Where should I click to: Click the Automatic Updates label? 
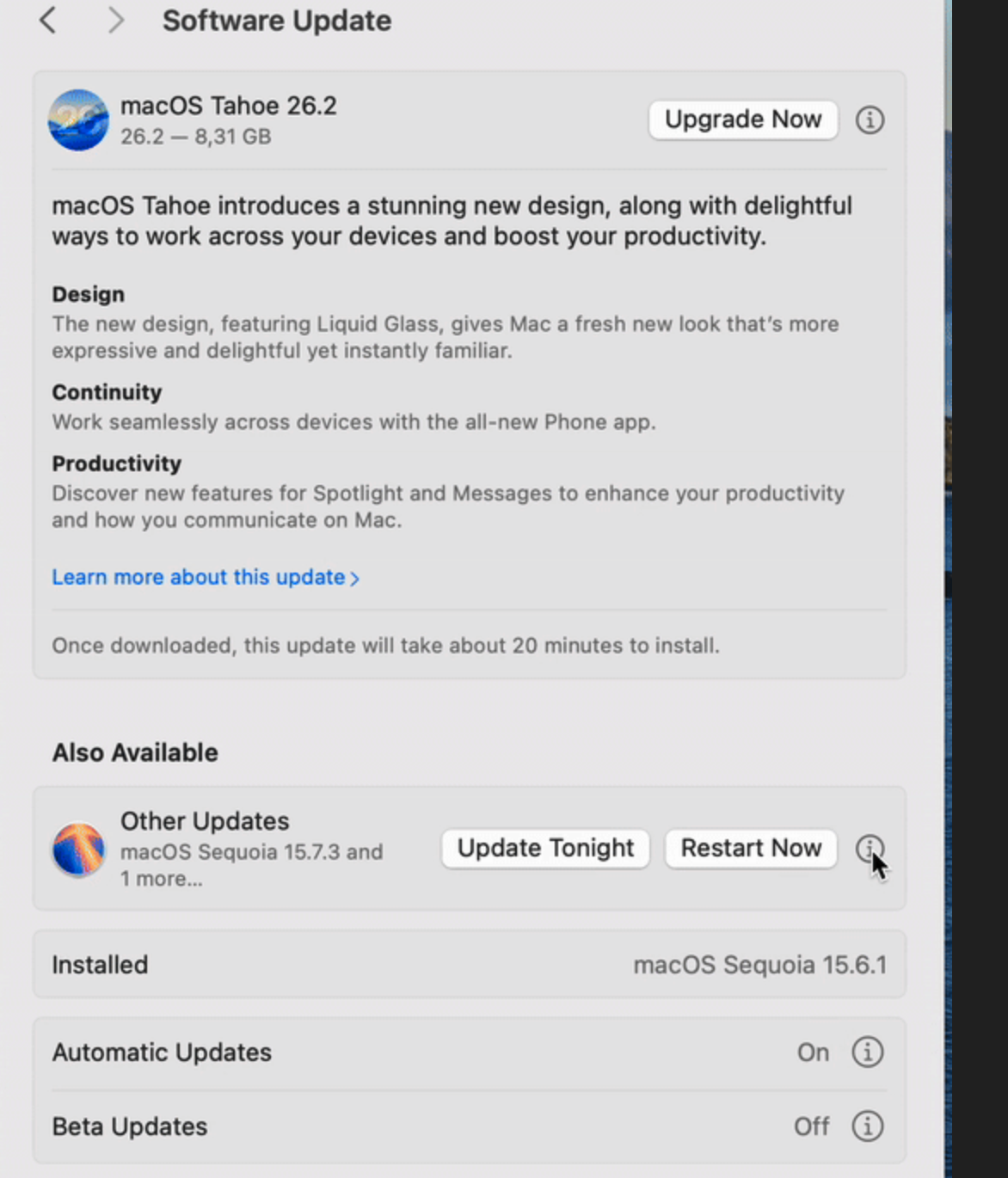(x=162, y=1052)
